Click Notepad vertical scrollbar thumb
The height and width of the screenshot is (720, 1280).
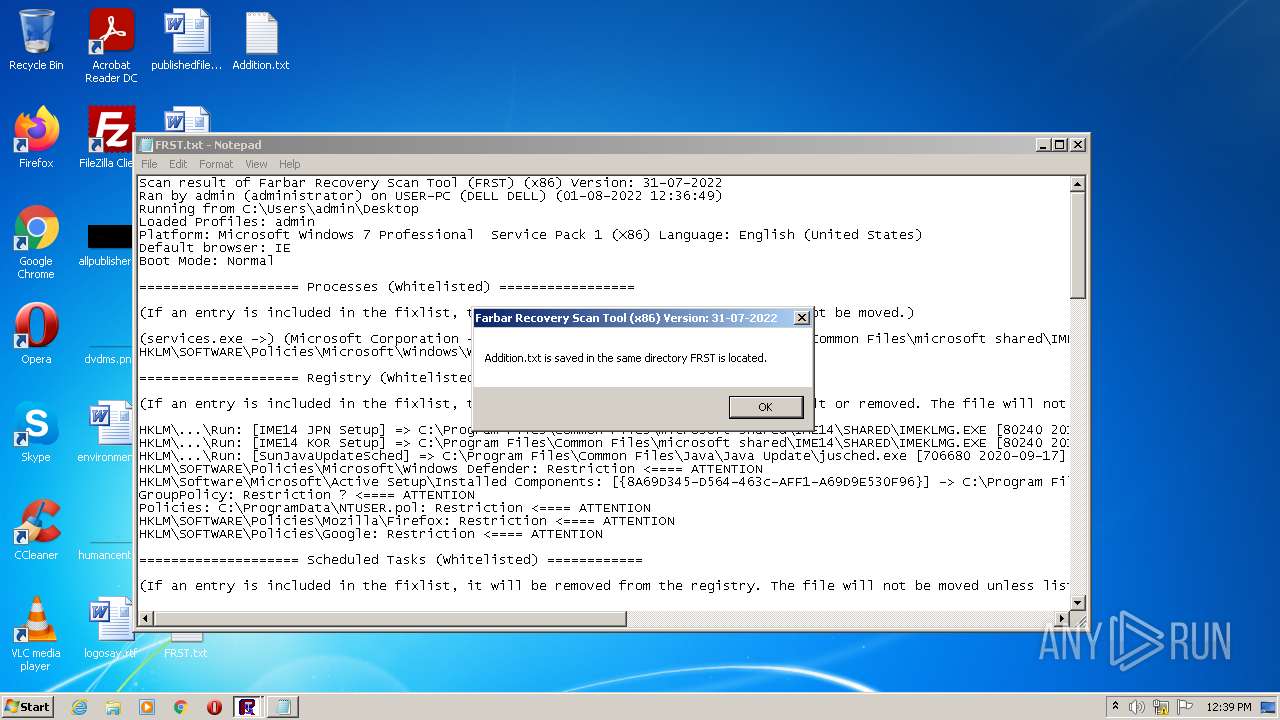(1077, 245)
